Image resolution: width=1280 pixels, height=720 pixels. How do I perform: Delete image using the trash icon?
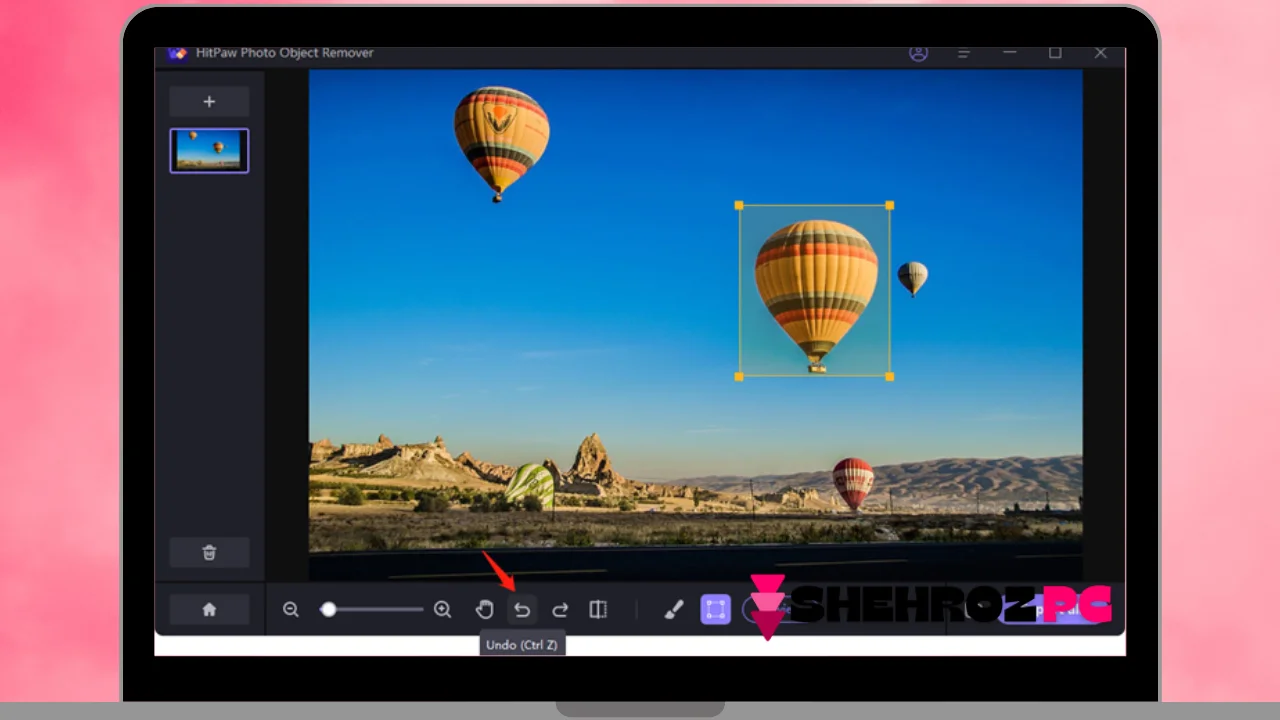pyautogui.click(x=209, y=552)
